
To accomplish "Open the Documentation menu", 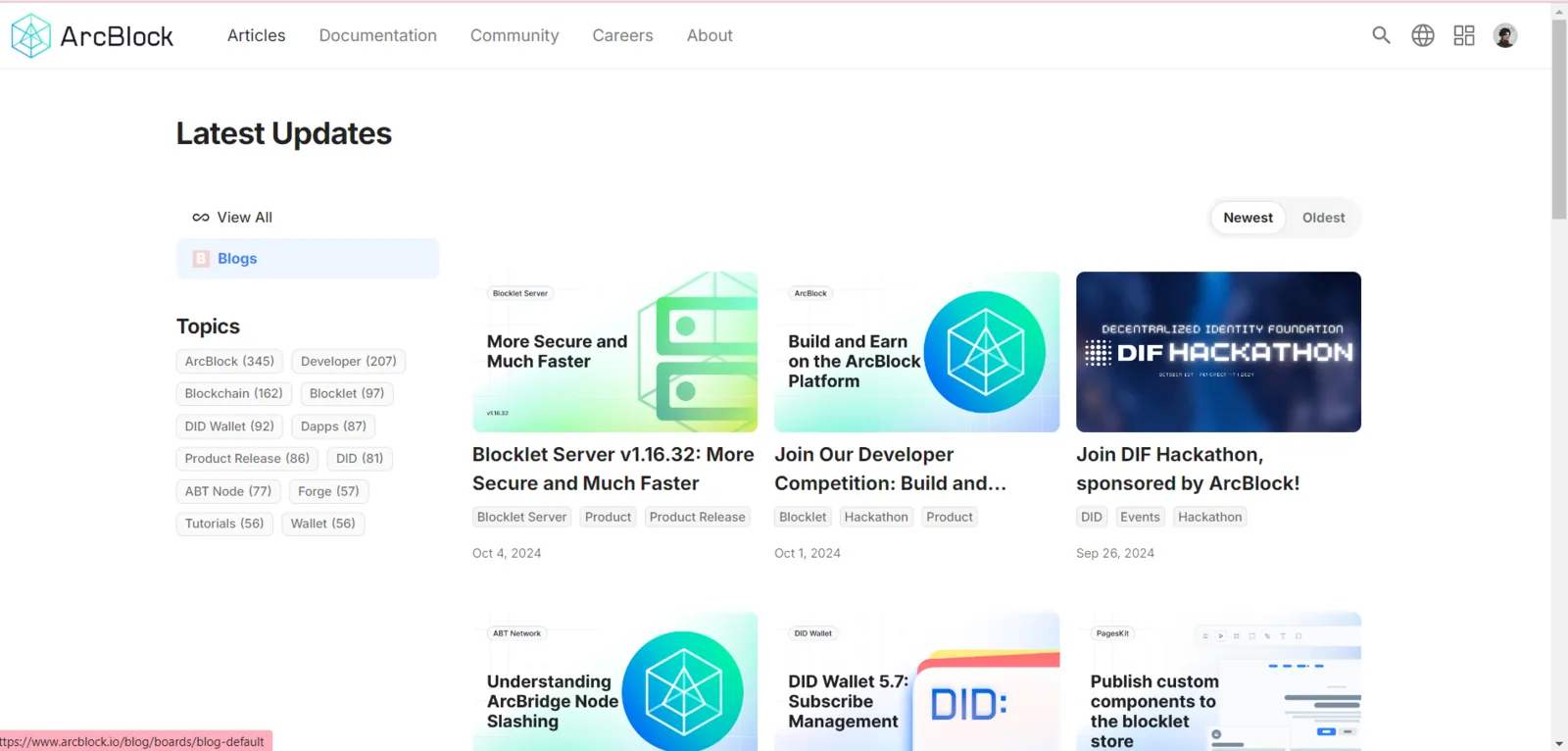I will pyautogui.click(x=378, y=35).
